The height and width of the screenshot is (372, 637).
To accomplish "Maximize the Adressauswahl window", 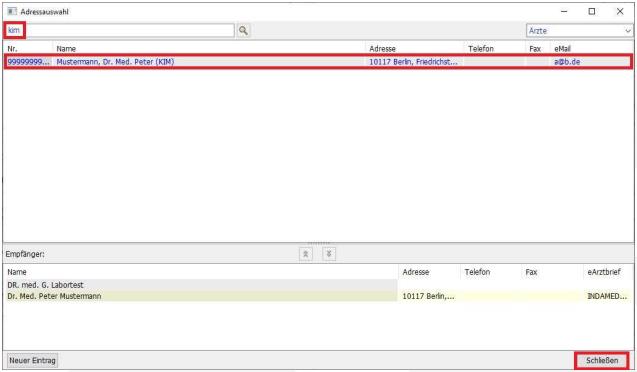I will [592, 11].
